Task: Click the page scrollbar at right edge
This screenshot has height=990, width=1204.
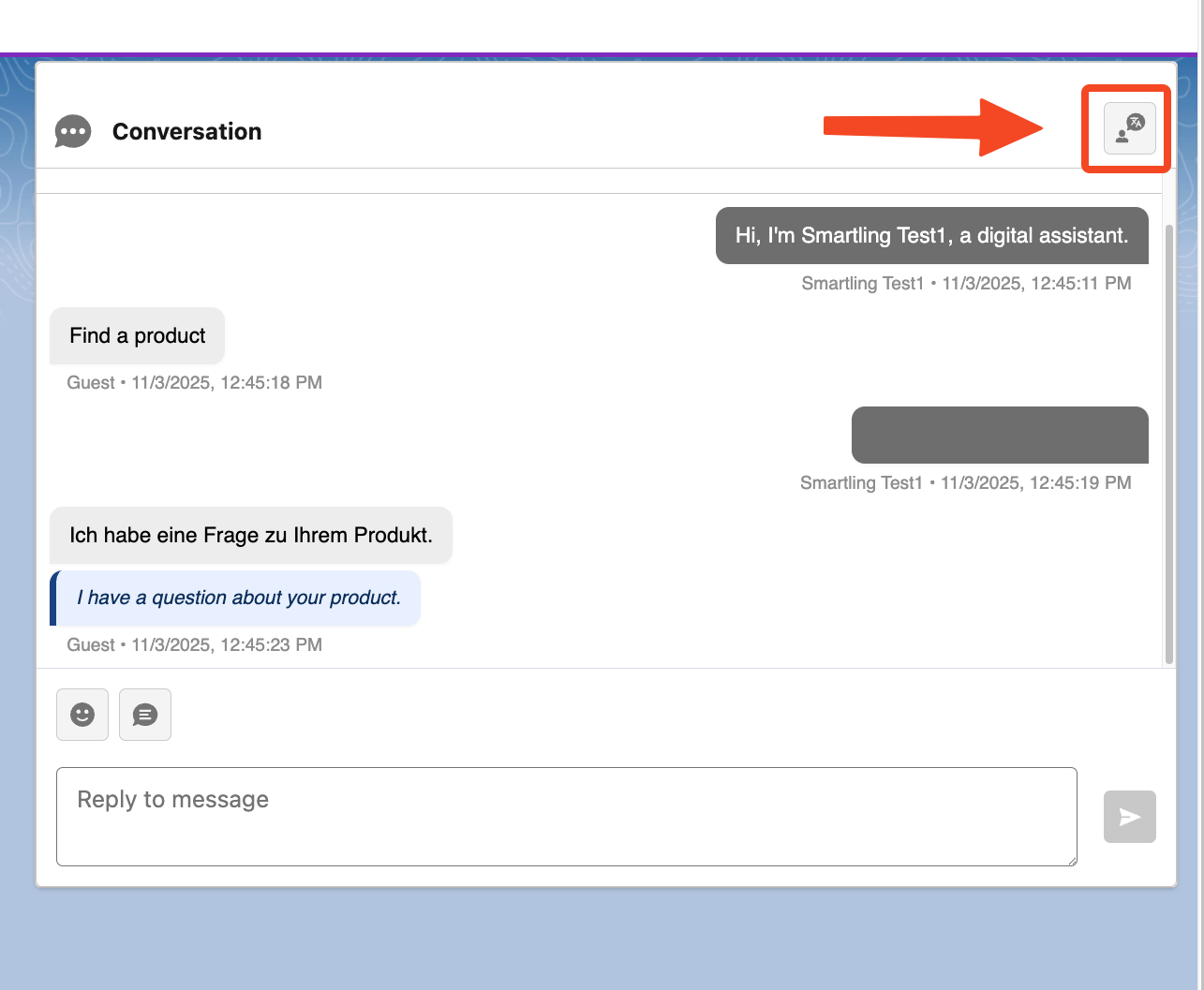Action: point(1200,468)
